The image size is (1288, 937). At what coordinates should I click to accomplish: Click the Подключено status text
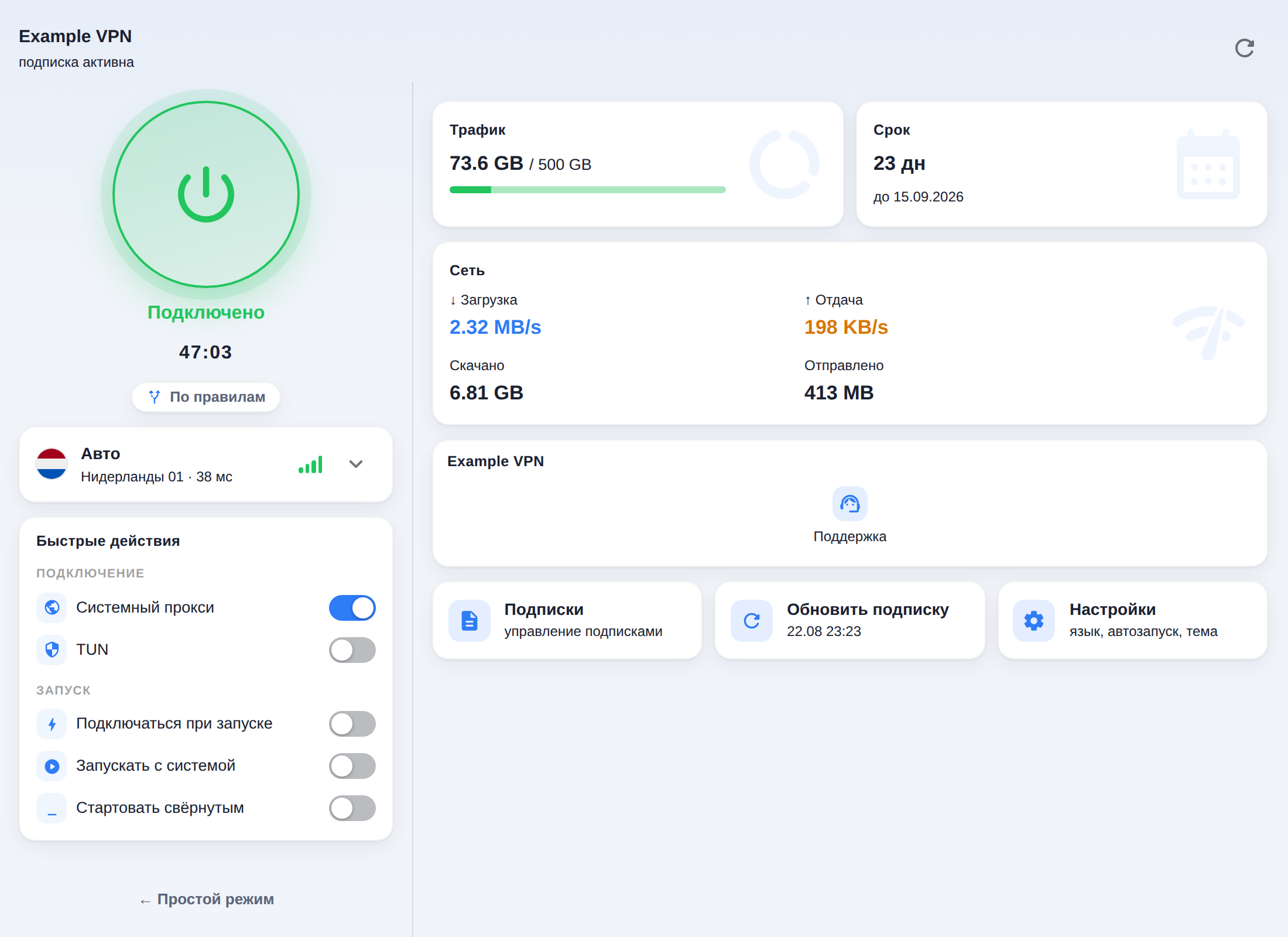click(206, 312)
